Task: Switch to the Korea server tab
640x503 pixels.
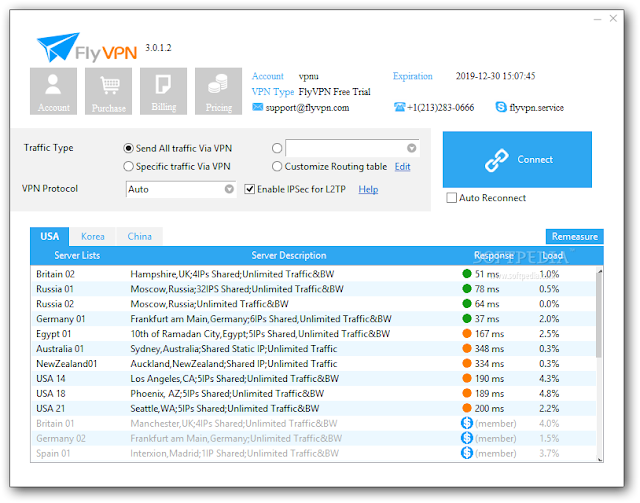Action: [93, 236]
